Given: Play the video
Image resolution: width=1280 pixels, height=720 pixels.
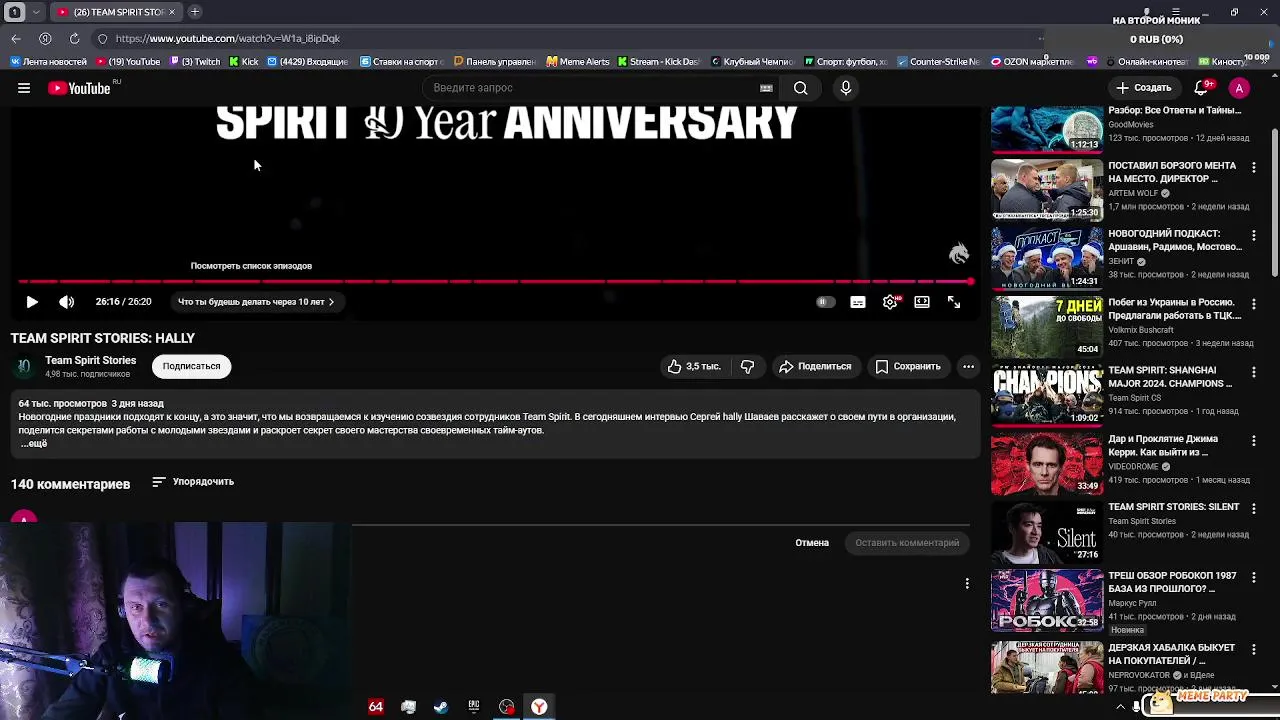Looking at the screenshot, I should pyautogui.click(x=32, y=302).
